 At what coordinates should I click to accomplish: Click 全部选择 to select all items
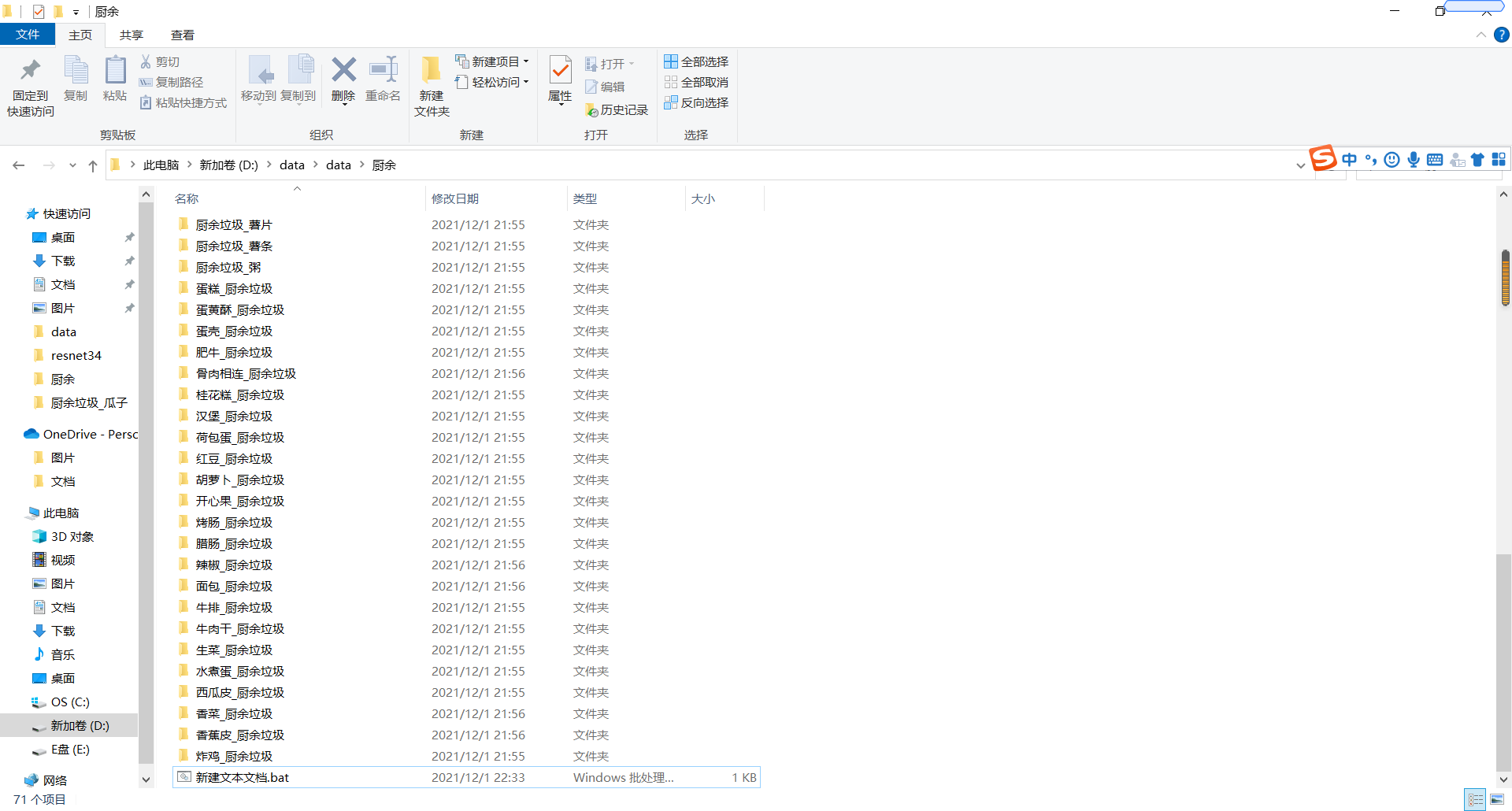[696, 61]
